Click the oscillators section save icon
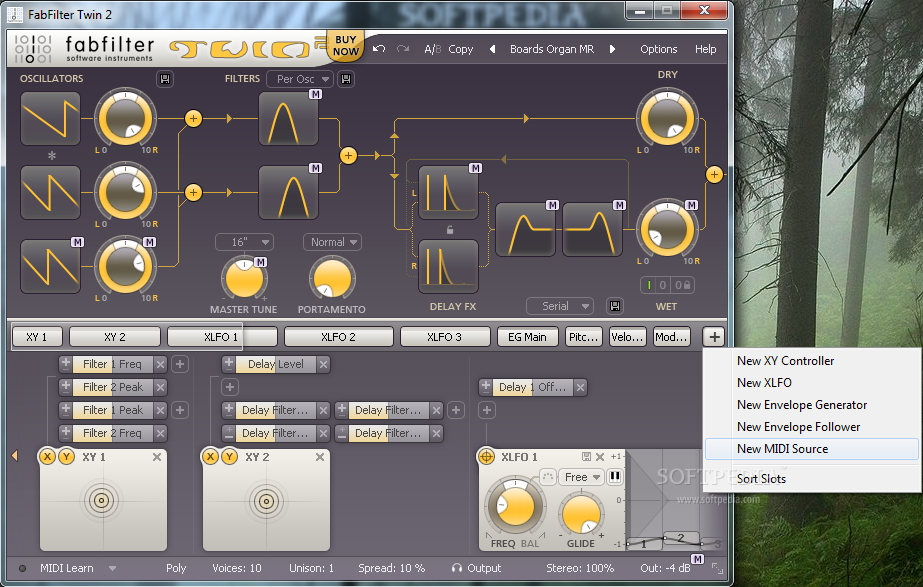This screenshot has width=923, height=587. tap(165, 79)
